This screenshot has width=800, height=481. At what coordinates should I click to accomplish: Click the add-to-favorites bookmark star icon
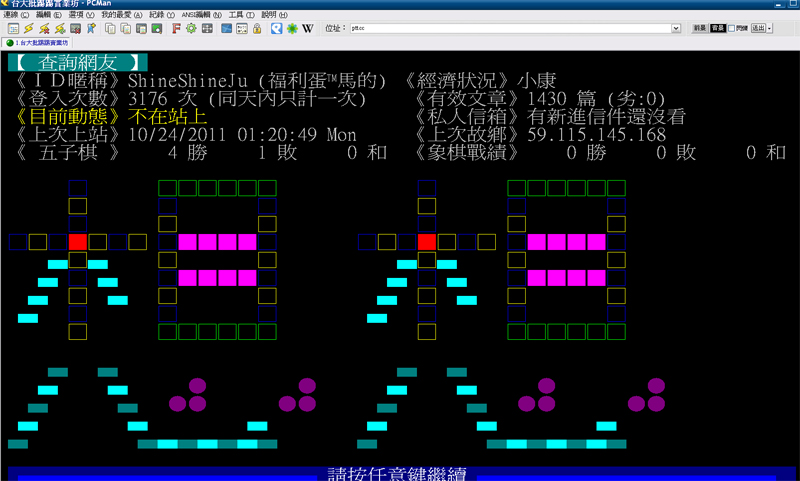click(x=91, y=29)
